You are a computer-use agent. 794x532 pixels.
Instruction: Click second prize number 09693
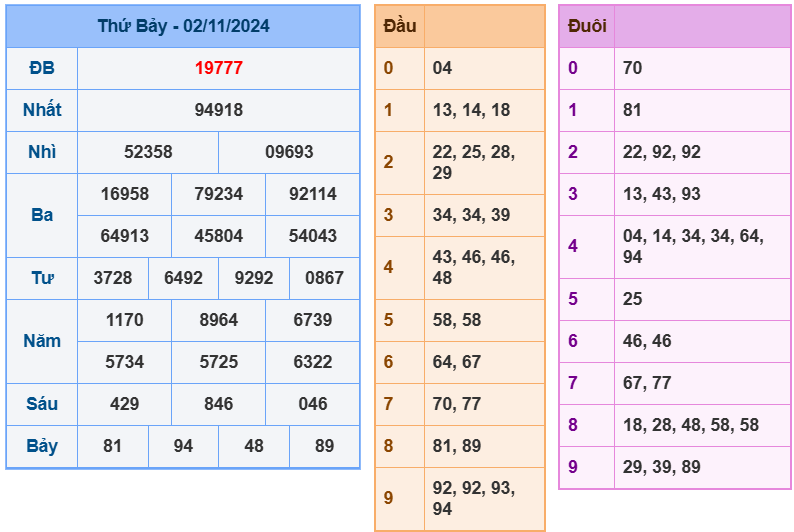(289, 152)
